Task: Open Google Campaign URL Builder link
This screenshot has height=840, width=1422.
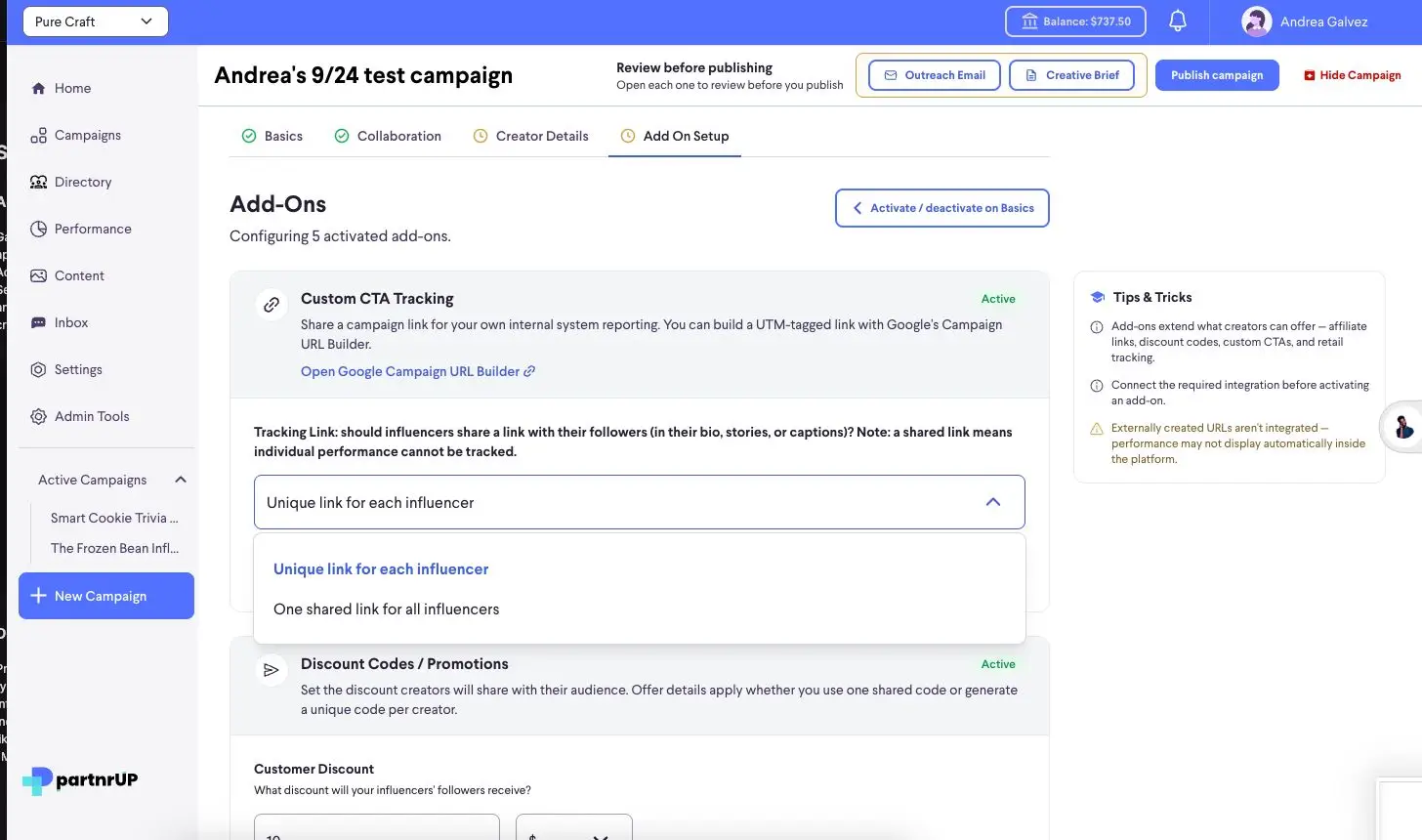Action: [418, 371]
